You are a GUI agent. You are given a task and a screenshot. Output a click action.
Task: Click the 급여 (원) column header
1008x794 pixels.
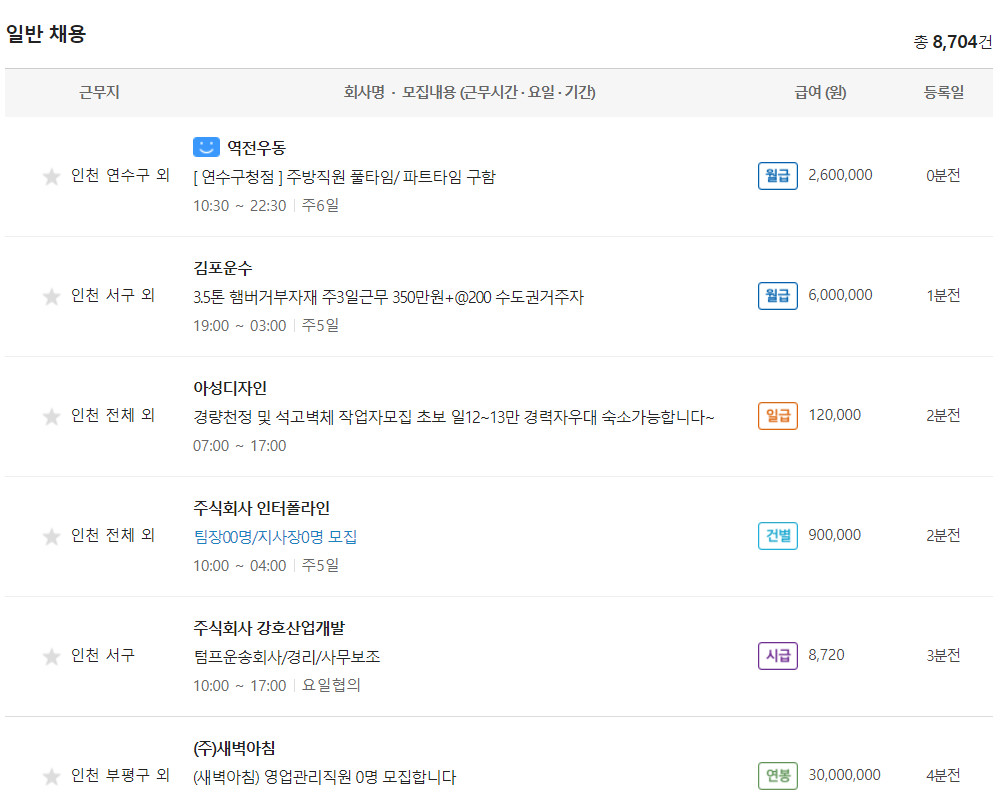tap(820, 93)
